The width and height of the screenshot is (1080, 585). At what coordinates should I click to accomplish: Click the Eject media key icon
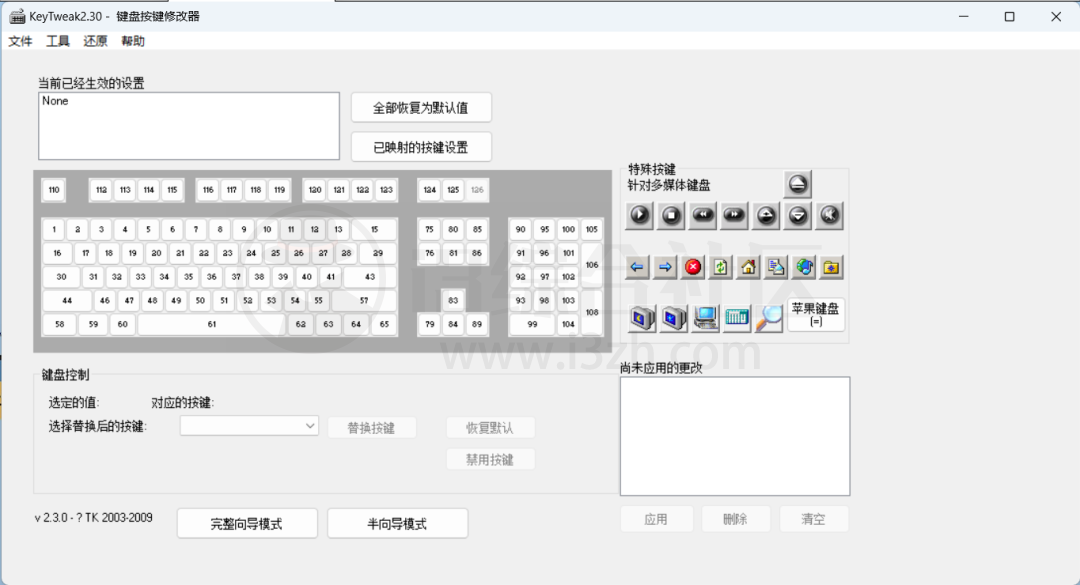pos(798,184)
